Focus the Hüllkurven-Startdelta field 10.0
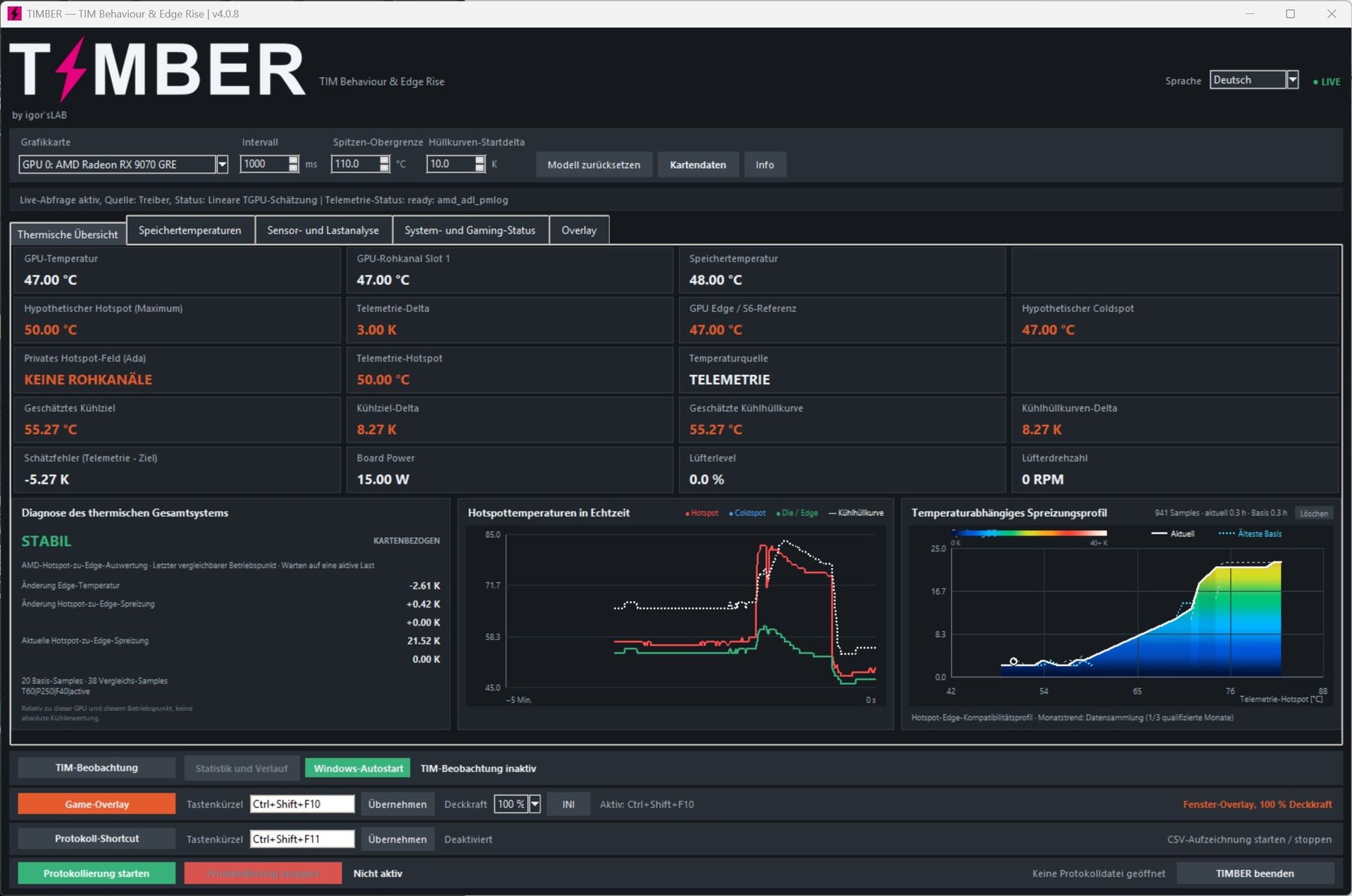Viewport: 1352px width, 896px height. (451, 164)
